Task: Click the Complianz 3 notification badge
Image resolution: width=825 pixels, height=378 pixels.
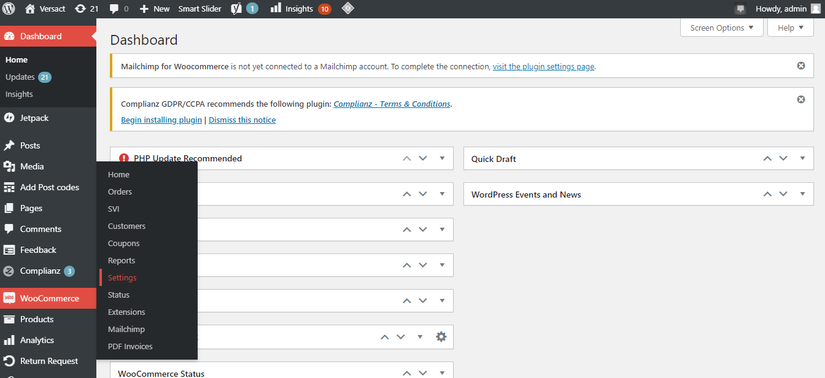Action: [x=69, y=272]
